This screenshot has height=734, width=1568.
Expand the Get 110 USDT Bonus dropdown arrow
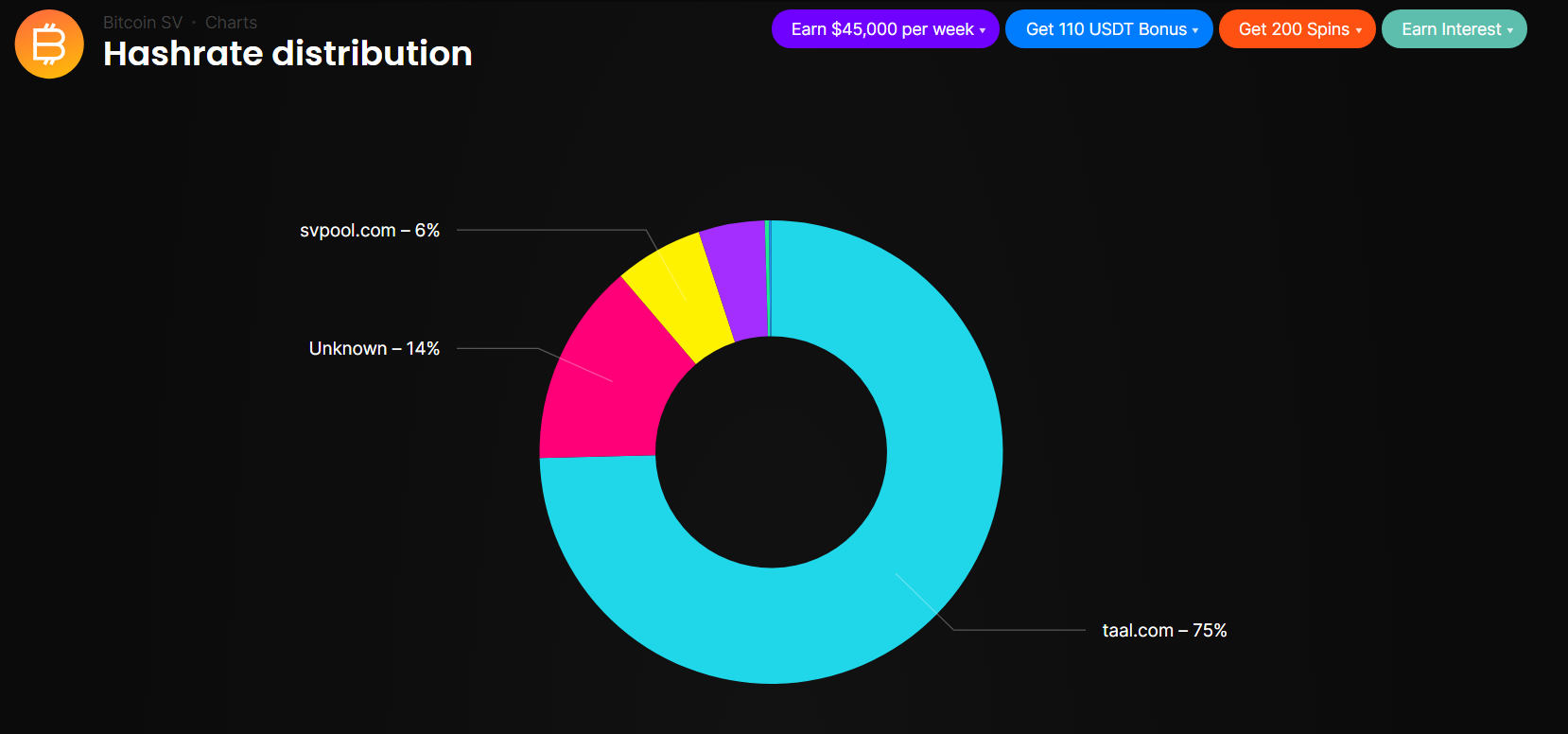pyautogui.click(x=1195, y=30)
